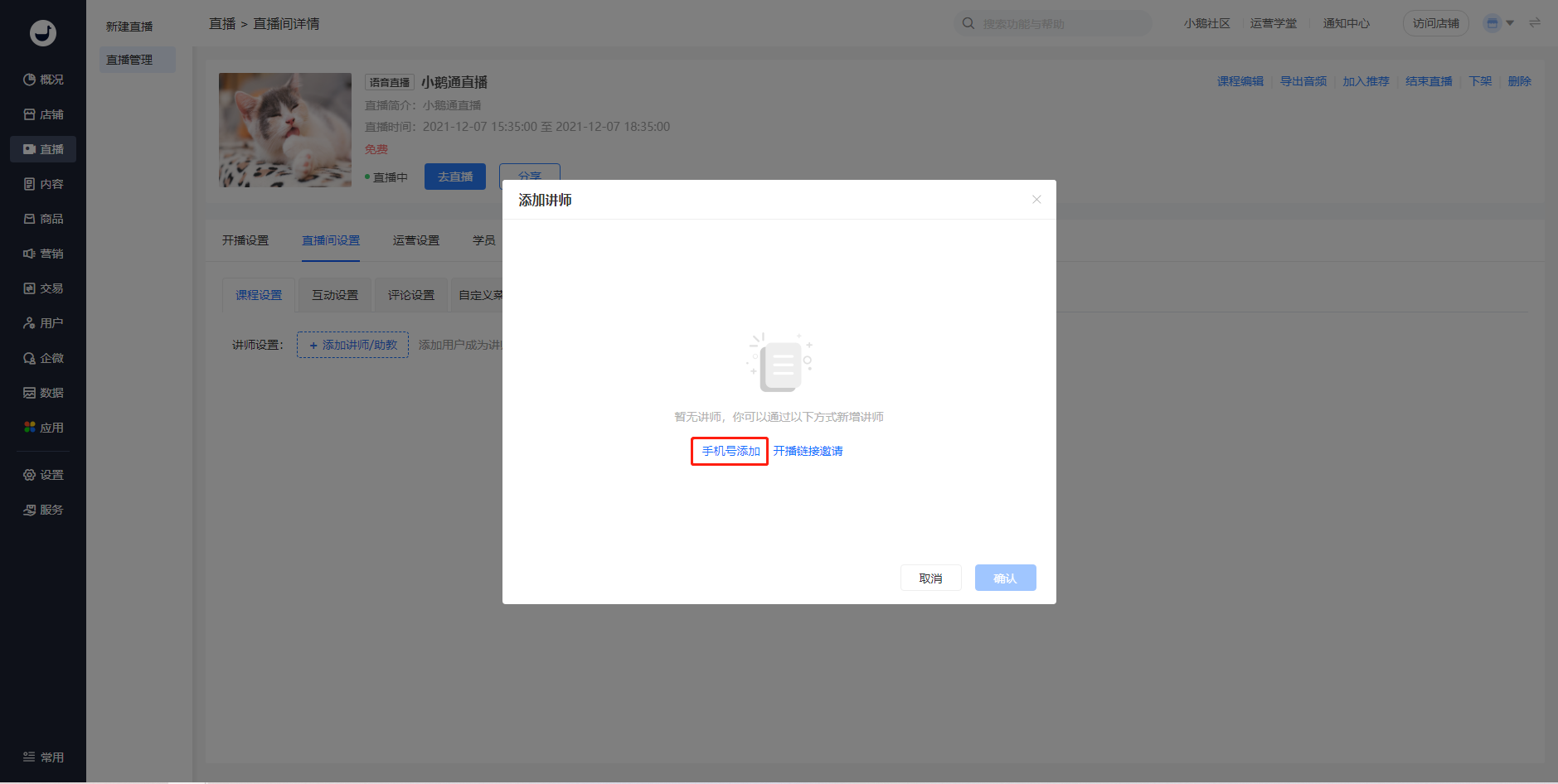Viewport: 1558px width, 784px height.
Task: Open 概况 overview in sidebar
Action: (x=43, y=80)
